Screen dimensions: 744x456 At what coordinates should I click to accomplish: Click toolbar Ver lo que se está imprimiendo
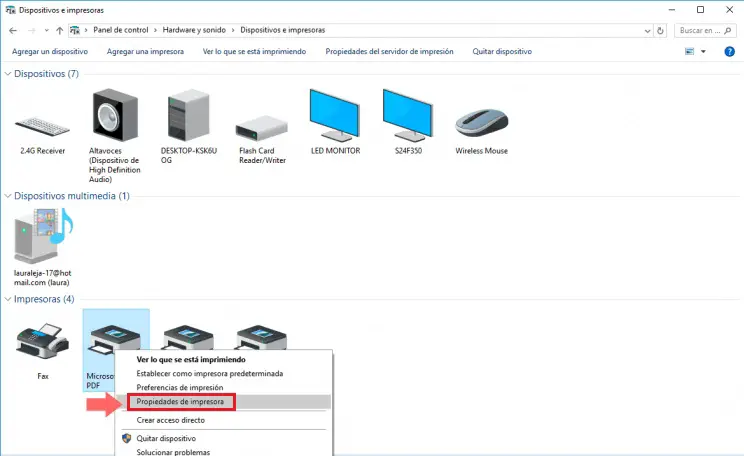[254, 51]
